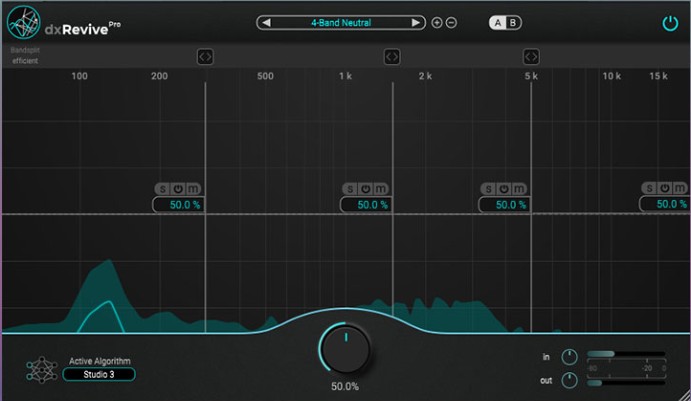
Task: Click the first crossover handle near 300 Hz
Action: click(x=205, y=56)
